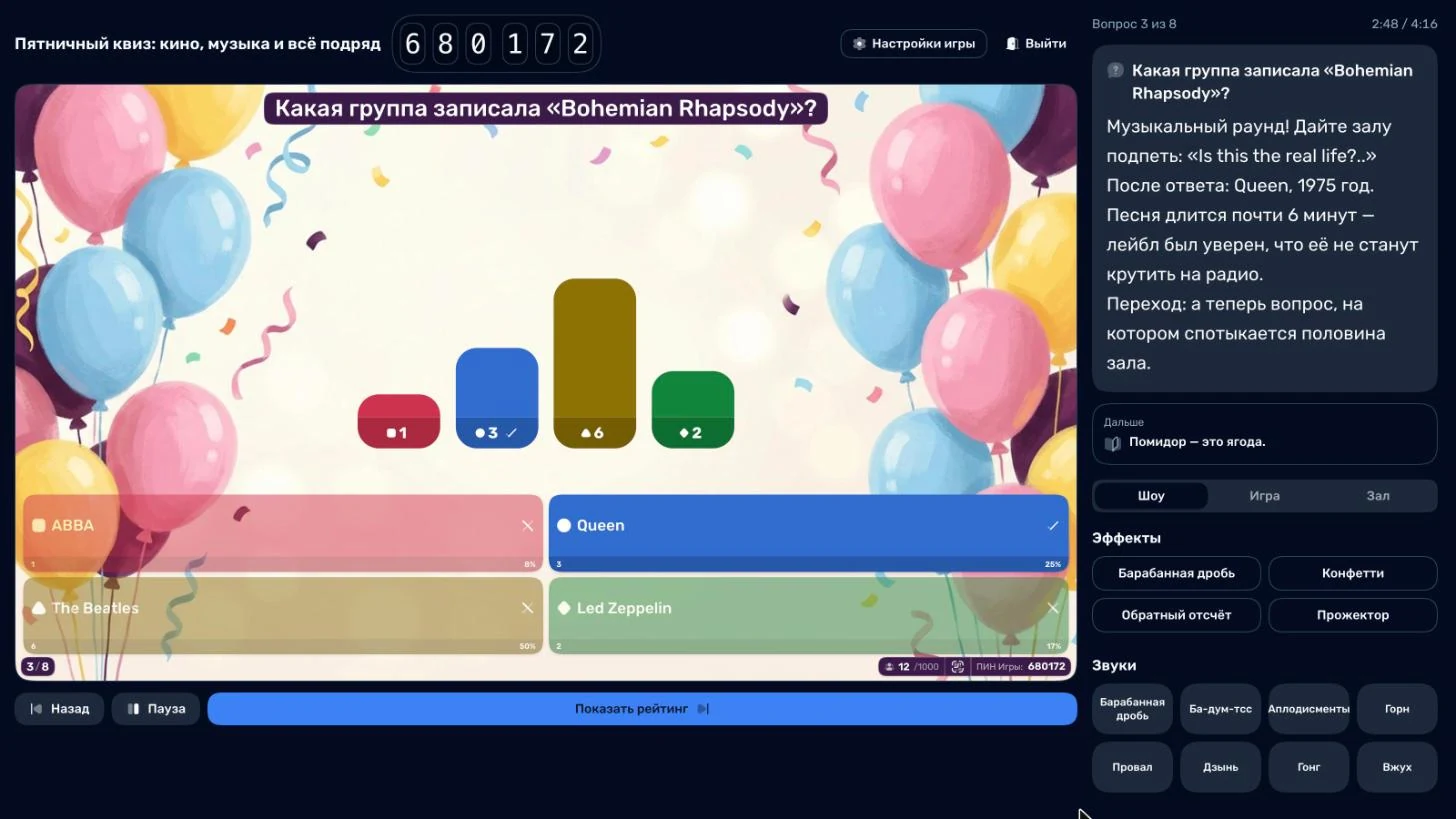Start the Обратный отсчёт effect
Image resolution: width=1456 pixels, height=819 pixels.
(1176, 615)
